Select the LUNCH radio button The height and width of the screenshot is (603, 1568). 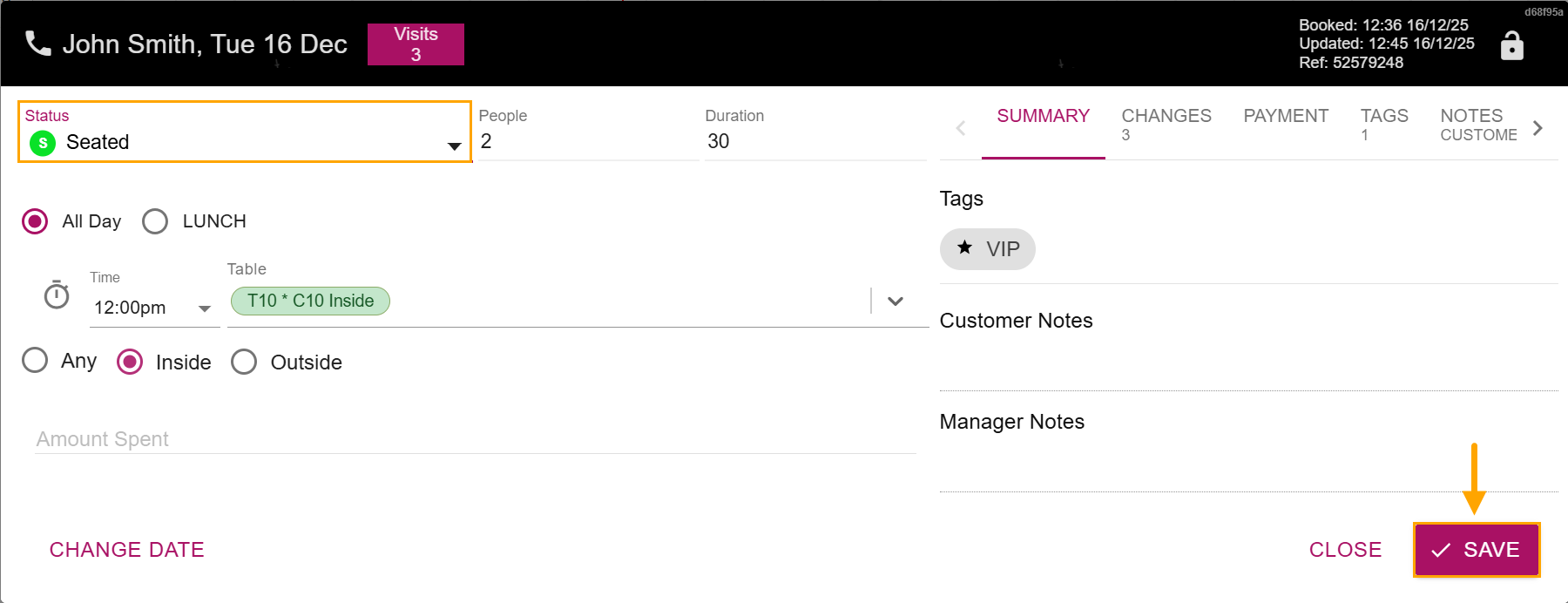tap(155, 221)
